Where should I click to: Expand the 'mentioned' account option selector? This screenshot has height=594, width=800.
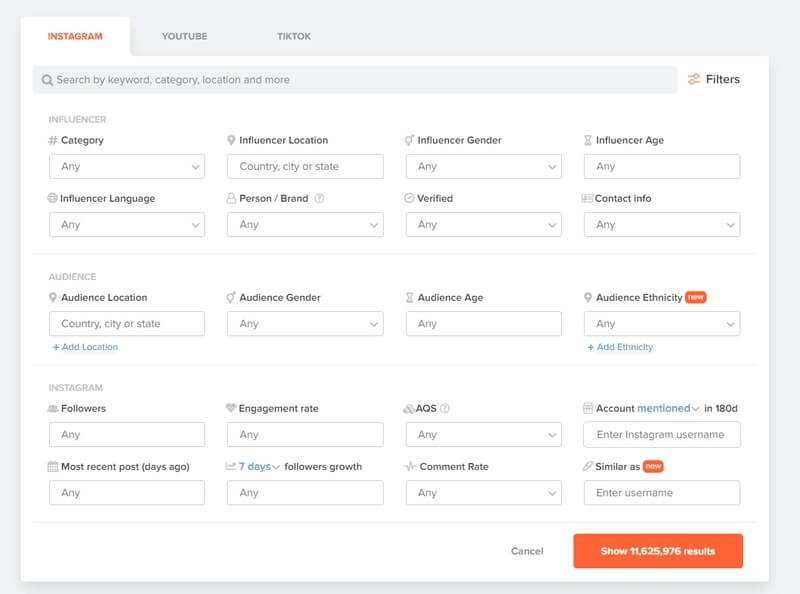tap(668, 408)
